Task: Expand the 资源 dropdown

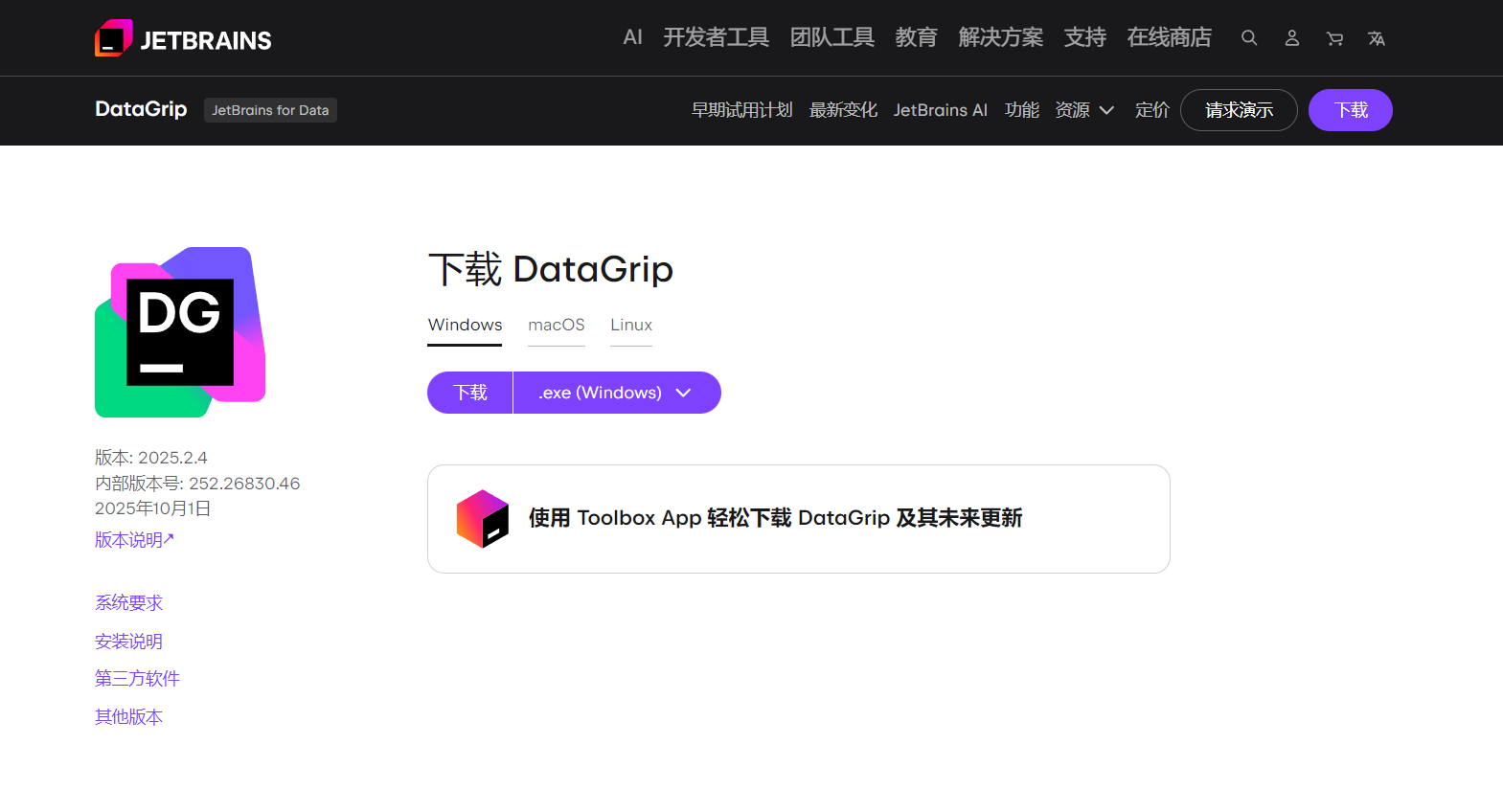Action: 1084,110
